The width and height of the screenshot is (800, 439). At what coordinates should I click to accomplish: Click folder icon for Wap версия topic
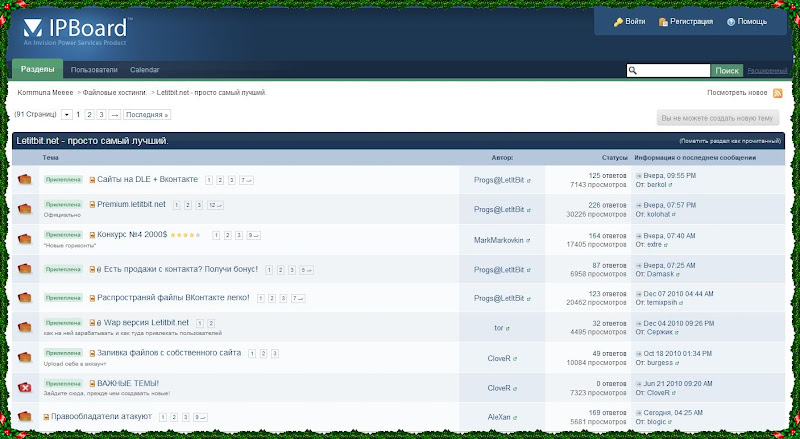24,327
